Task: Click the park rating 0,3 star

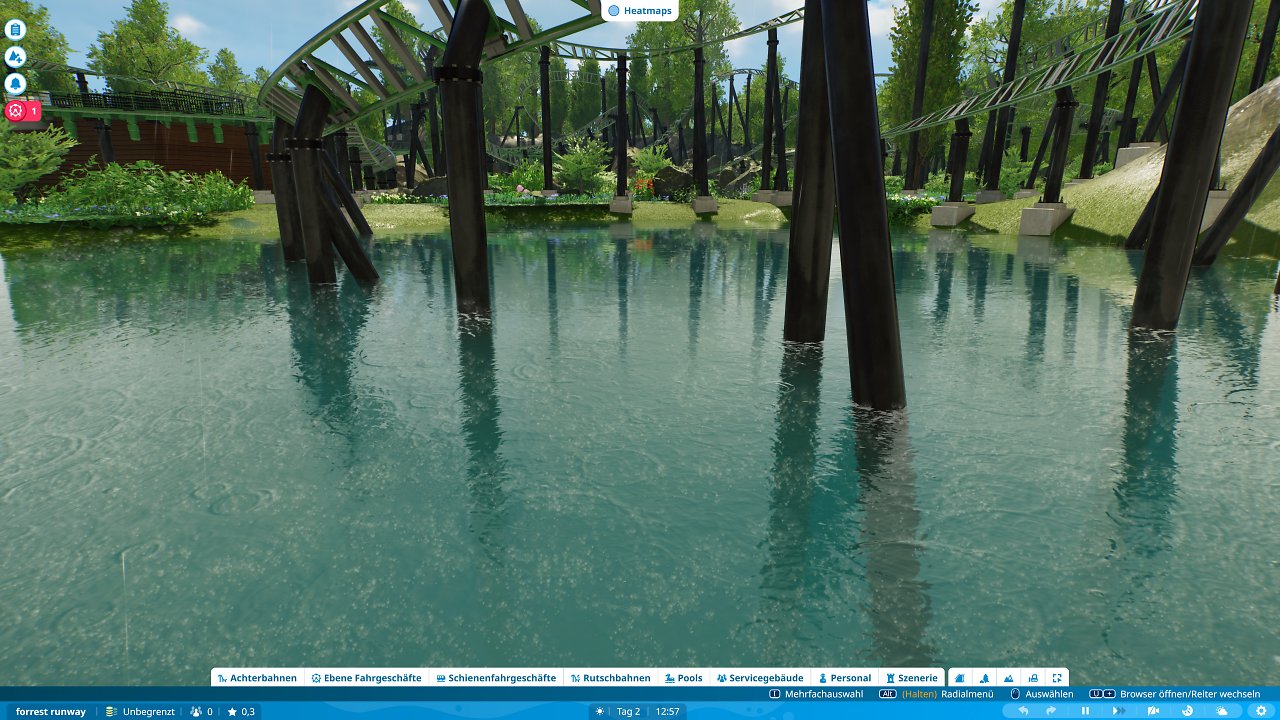Action: (x=241, y=712)
